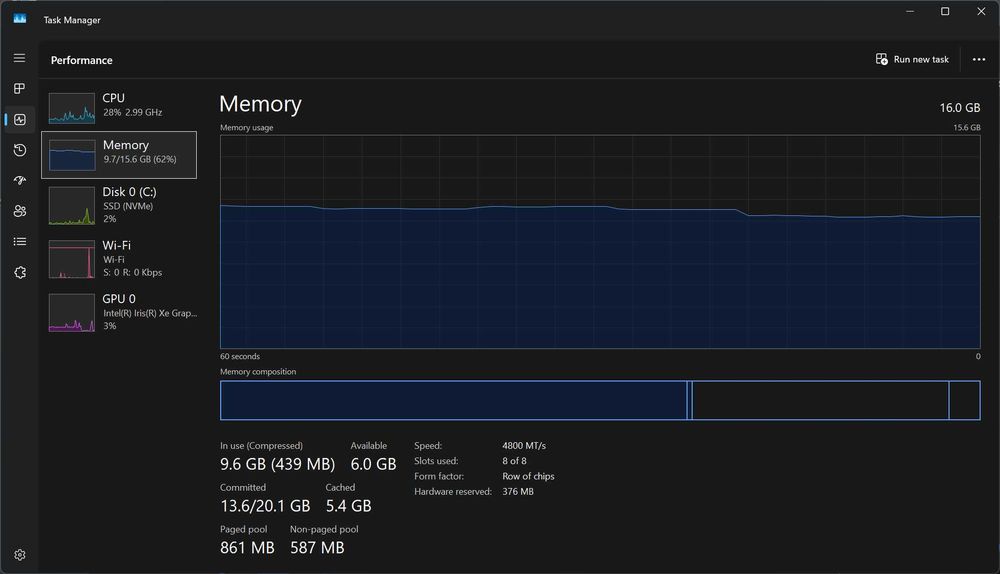This screenshot has width=1000, height=574.
Task: Open the more options ellipsis menu
Action: click(979, 59)
